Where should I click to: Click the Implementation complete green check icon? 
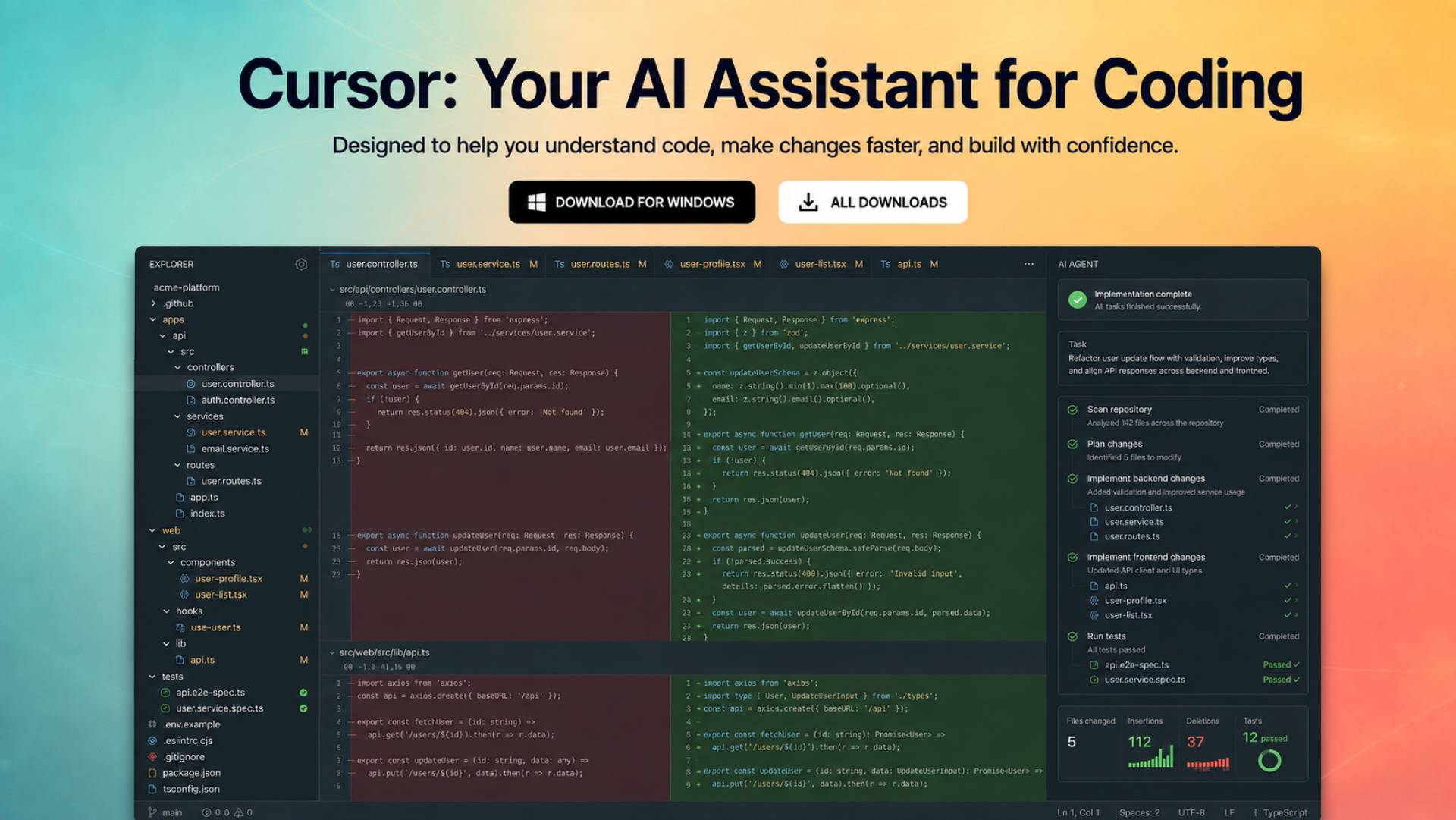(1077, 300)
